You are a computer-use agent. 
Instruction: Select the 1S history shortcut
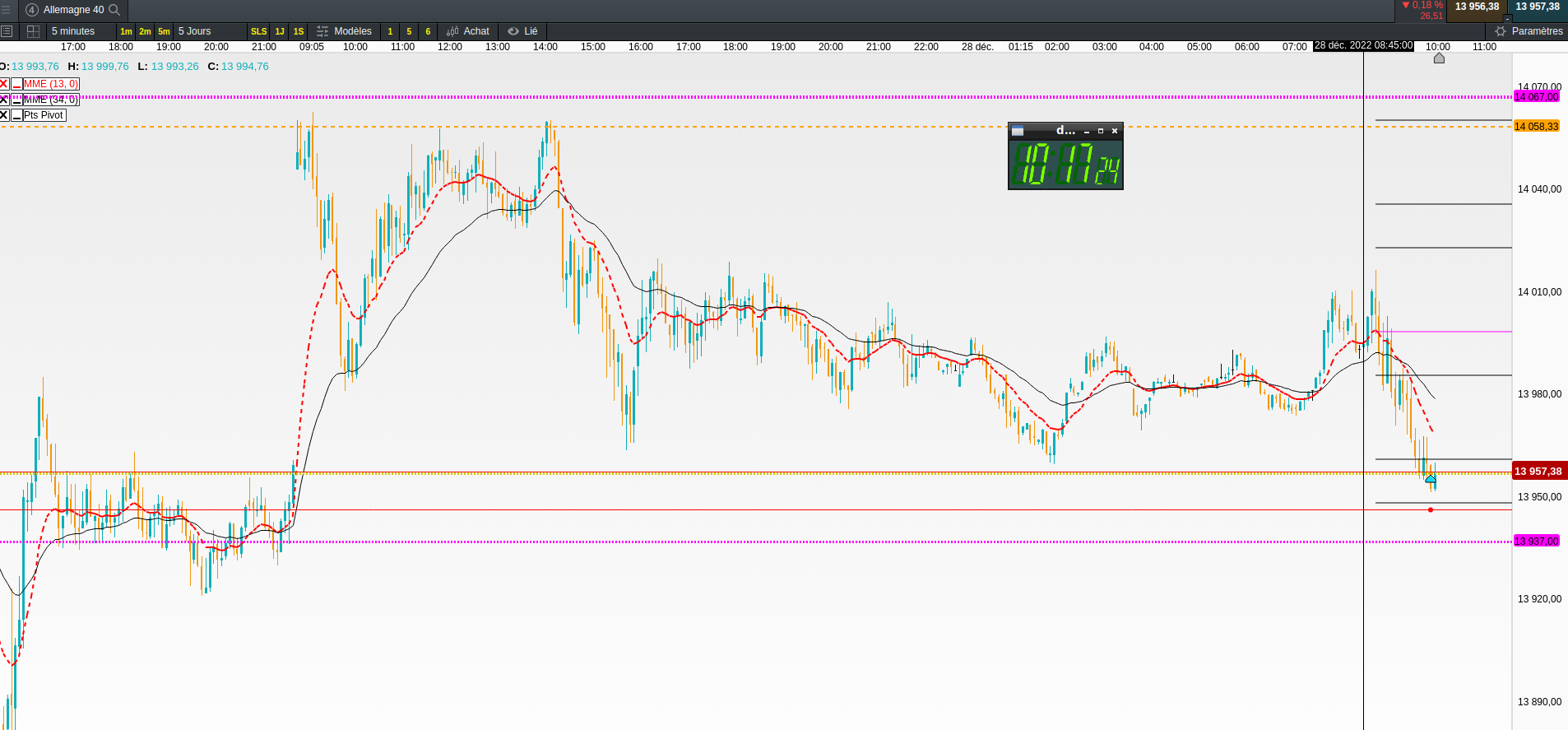point(299,31)
